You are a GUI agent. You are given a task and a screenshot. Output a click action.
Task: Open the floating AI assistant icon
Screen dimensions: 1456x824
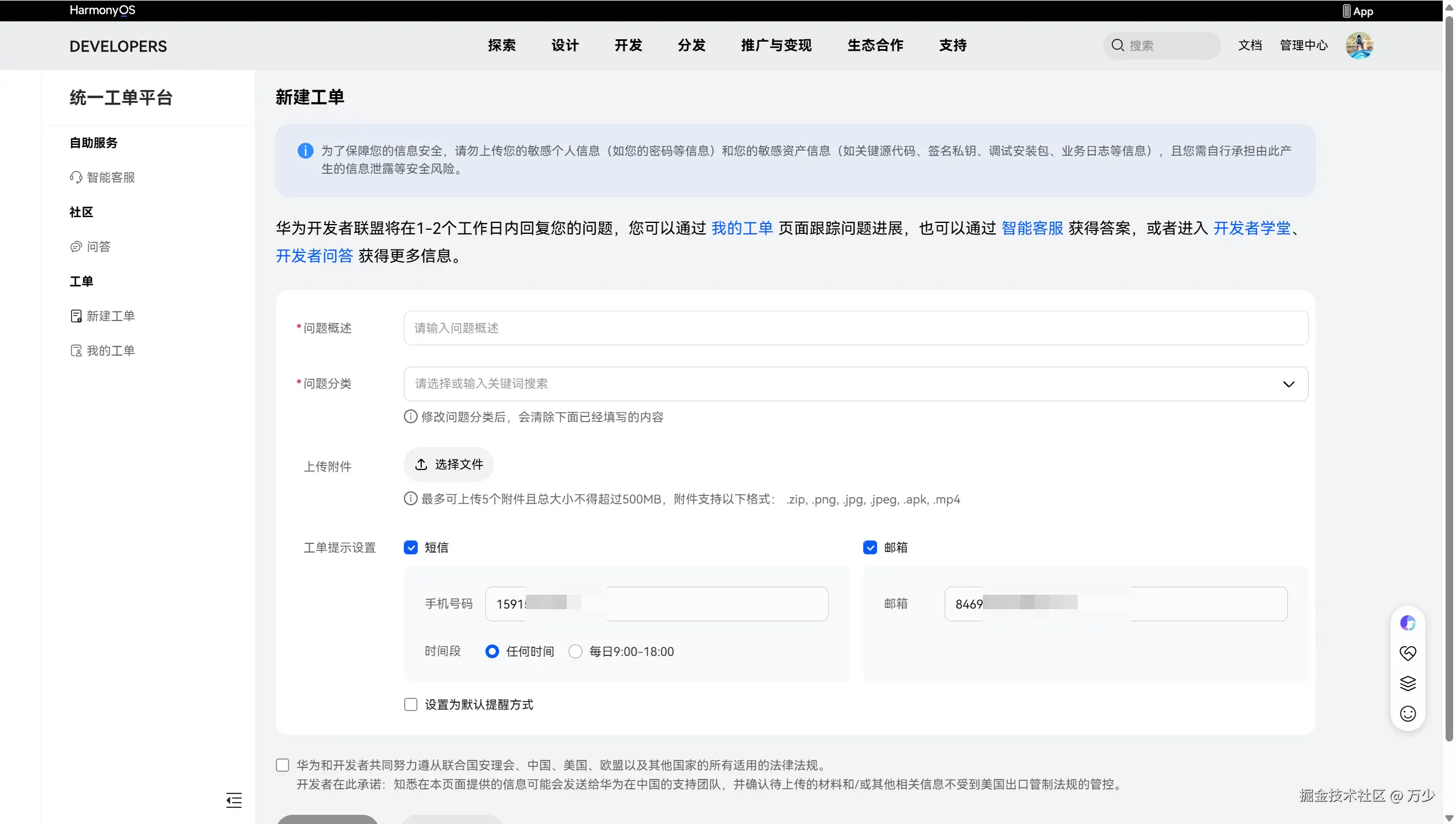coord(1407,623)
